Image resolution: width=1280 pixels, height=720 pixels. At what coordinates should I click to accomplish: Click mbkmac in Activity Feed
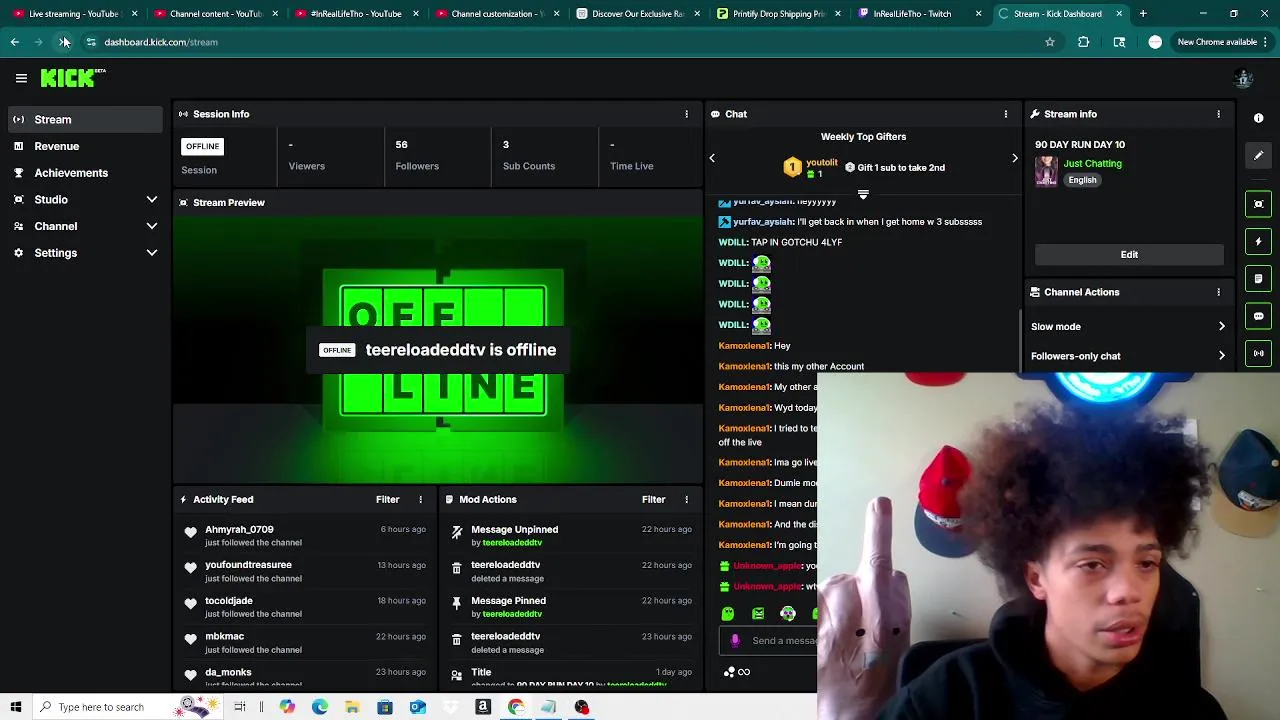(224, 636)
